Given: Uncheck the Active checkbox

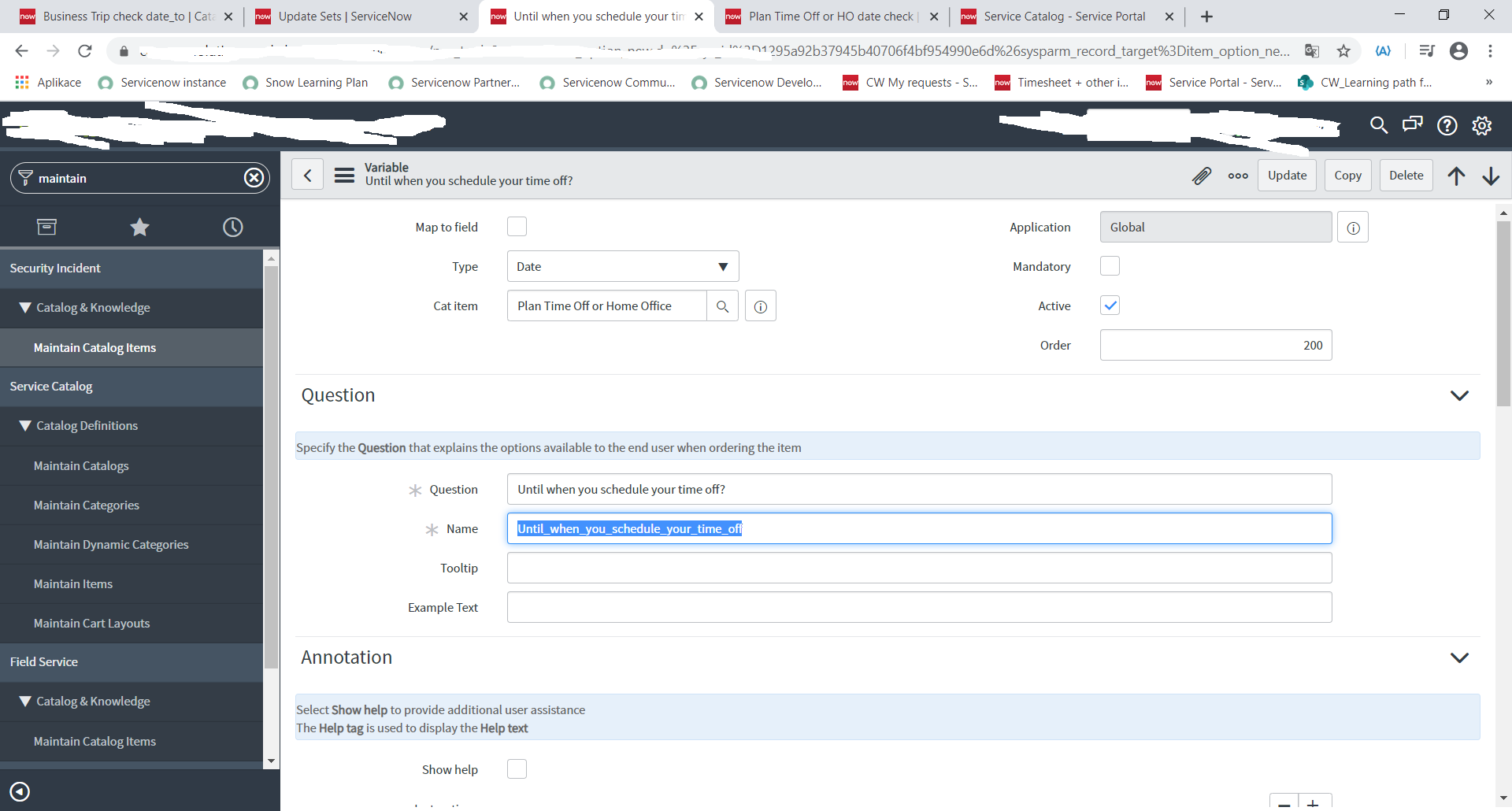Looking at the screenshot, I should point(1110,306).
